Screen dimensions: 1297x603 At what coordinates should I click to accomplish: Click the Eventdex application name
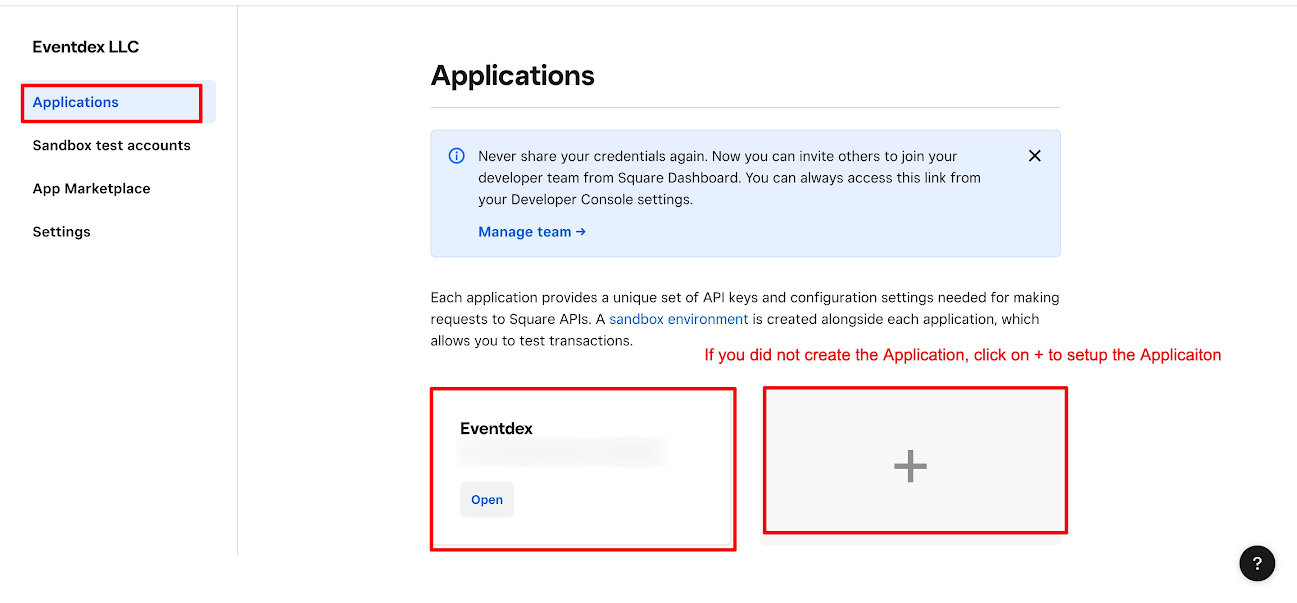click(x=496, y=428)
